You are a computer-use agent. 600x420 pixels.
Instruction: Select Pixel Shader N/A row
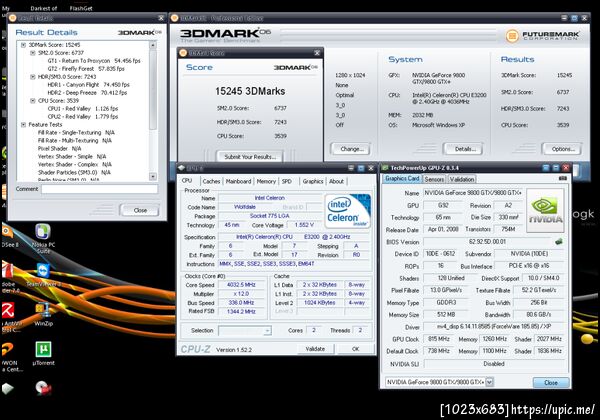59,148
